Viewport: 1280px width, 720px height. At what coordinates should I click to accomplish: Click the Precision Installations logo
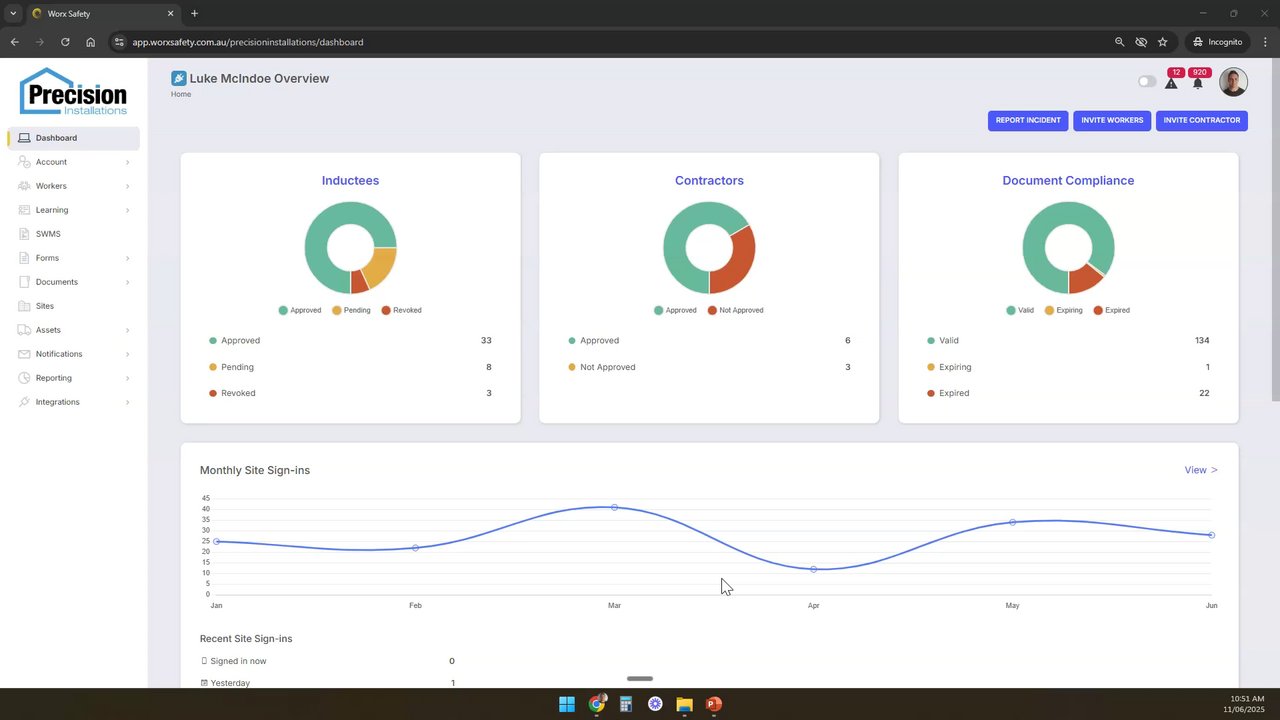(x=74, y=92)
